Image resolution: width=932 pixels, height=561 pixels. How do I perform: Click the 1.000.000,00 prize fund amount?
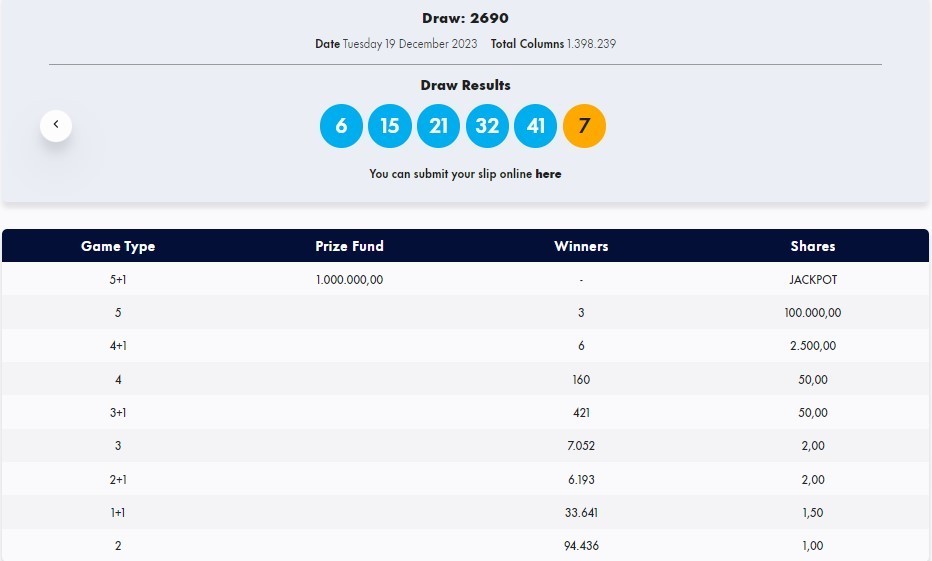point(349,280)
